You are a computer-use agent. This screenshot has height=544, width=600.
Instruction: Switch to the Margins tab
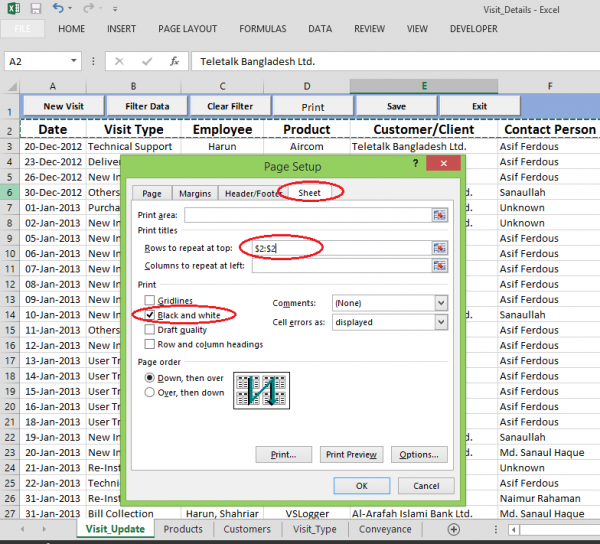click(x=194, y=193)
